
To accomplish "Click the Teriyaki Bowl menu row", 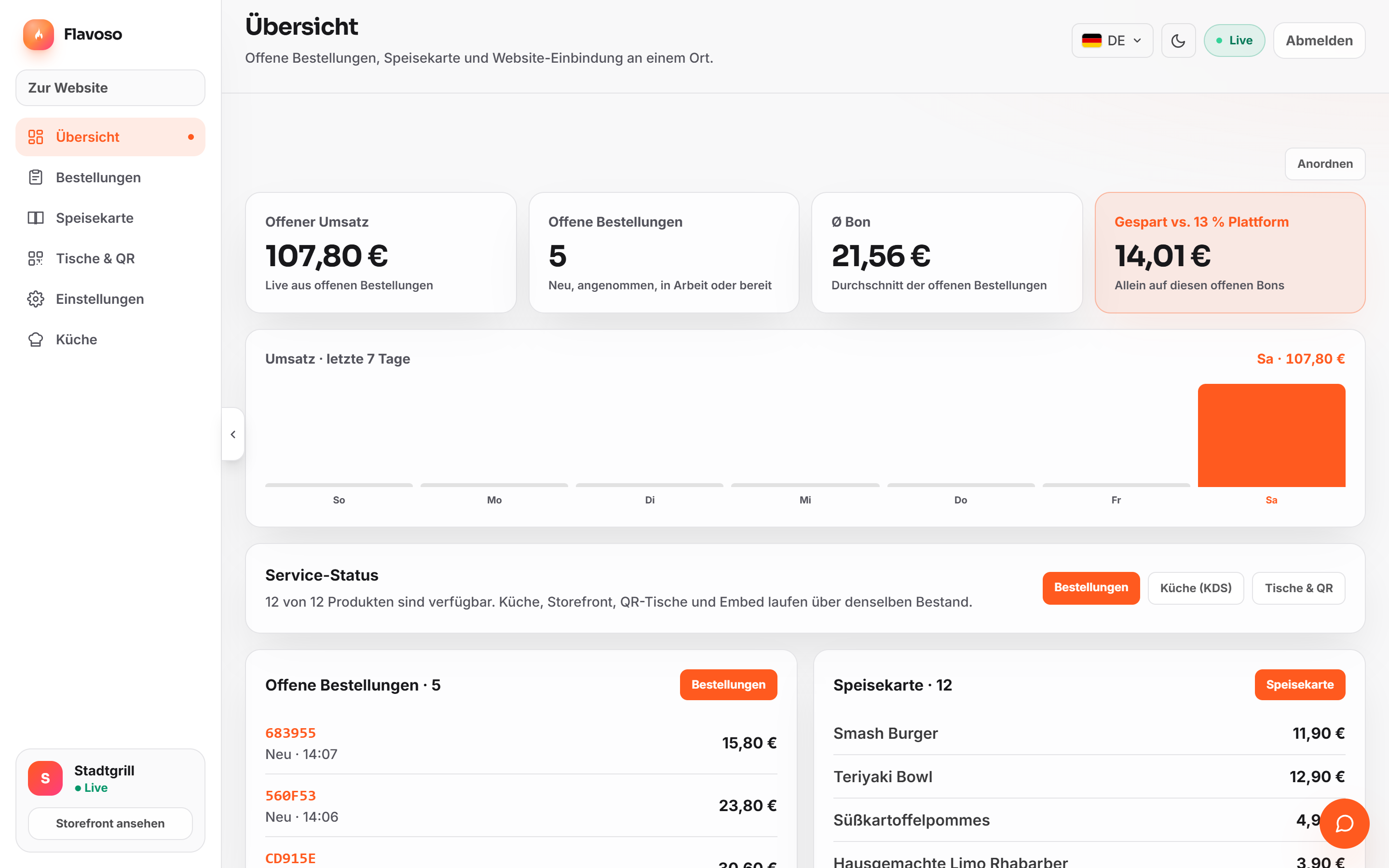I will (1089, 777).
